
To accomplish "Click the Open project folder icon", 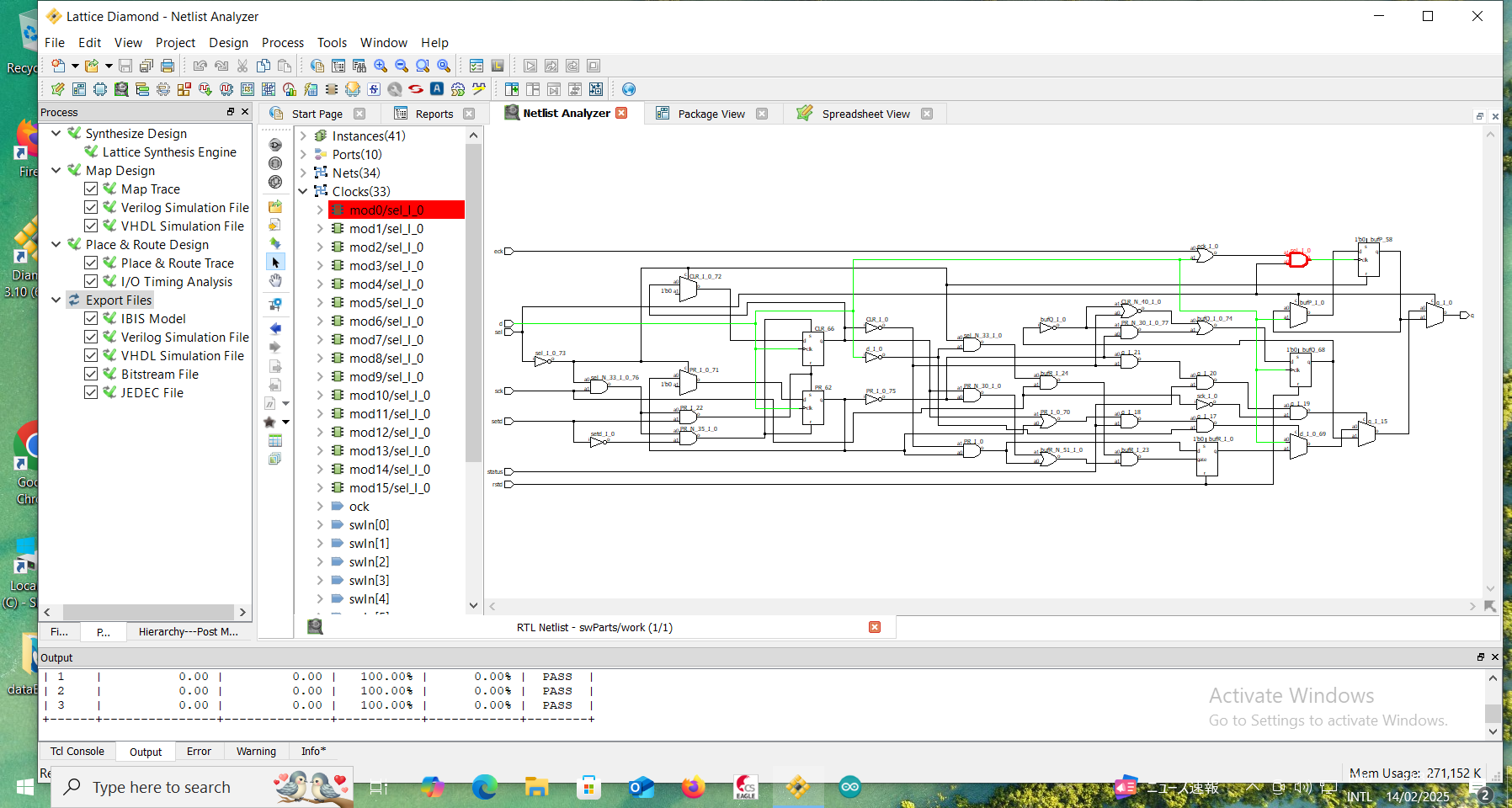I will 91,66.
